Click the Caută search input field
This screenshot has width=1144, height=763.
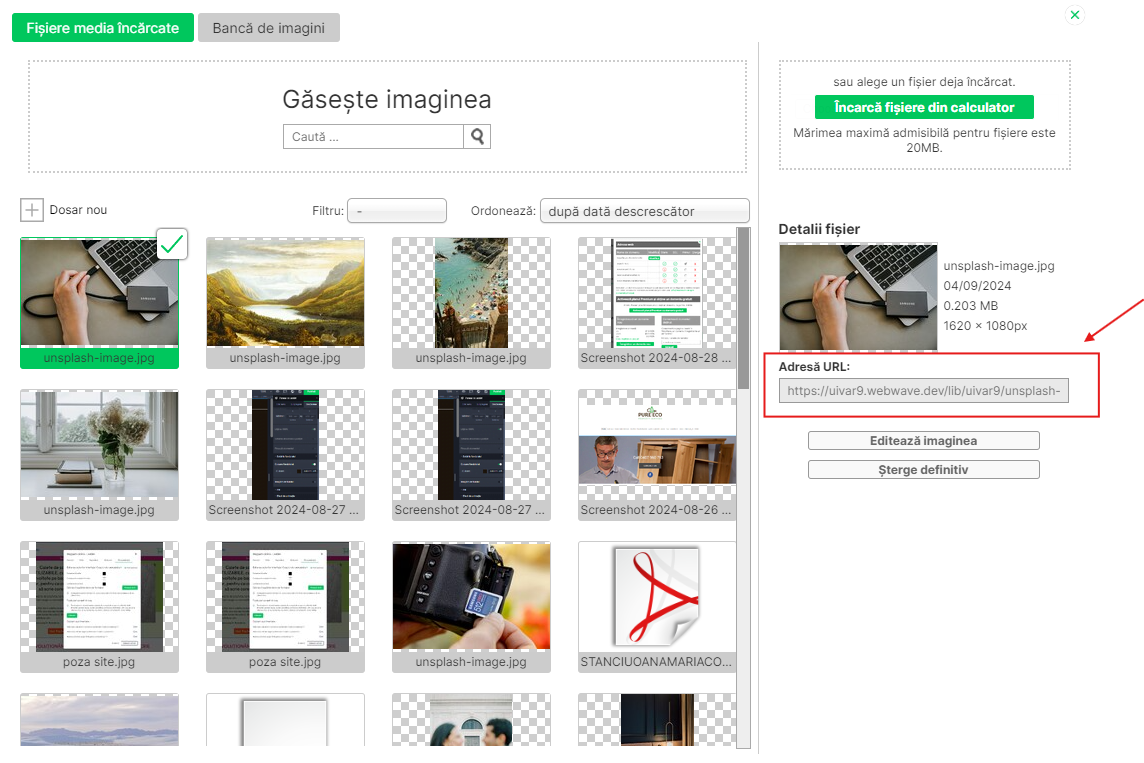pyautogui.click(x=374, y=137)
